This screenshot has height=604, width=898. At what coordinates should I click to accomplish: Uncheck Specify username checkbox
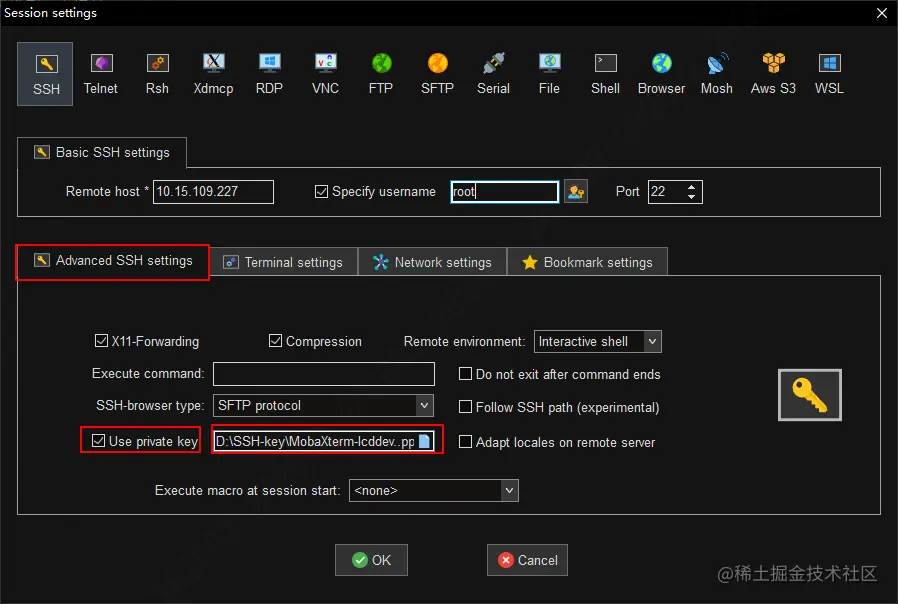pyautogui.click(x=321, y=191)
